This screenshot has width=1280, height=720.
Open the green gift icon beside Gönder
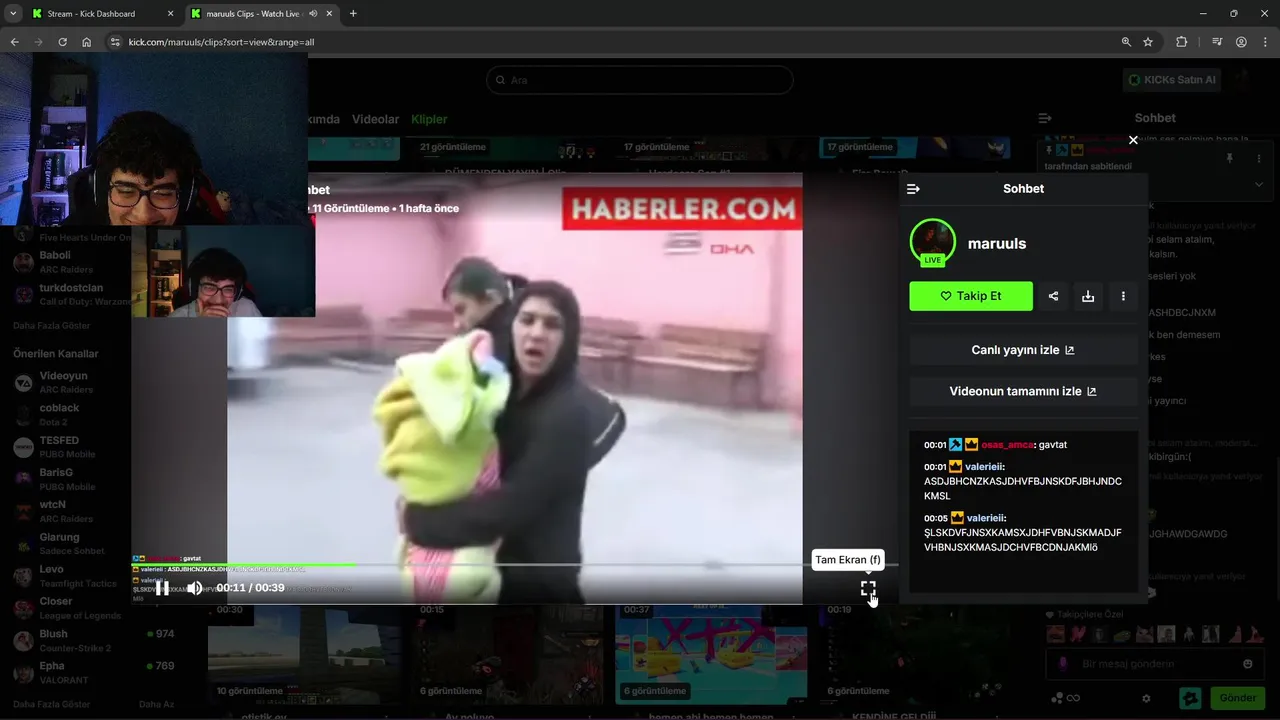coord(1190,698)
